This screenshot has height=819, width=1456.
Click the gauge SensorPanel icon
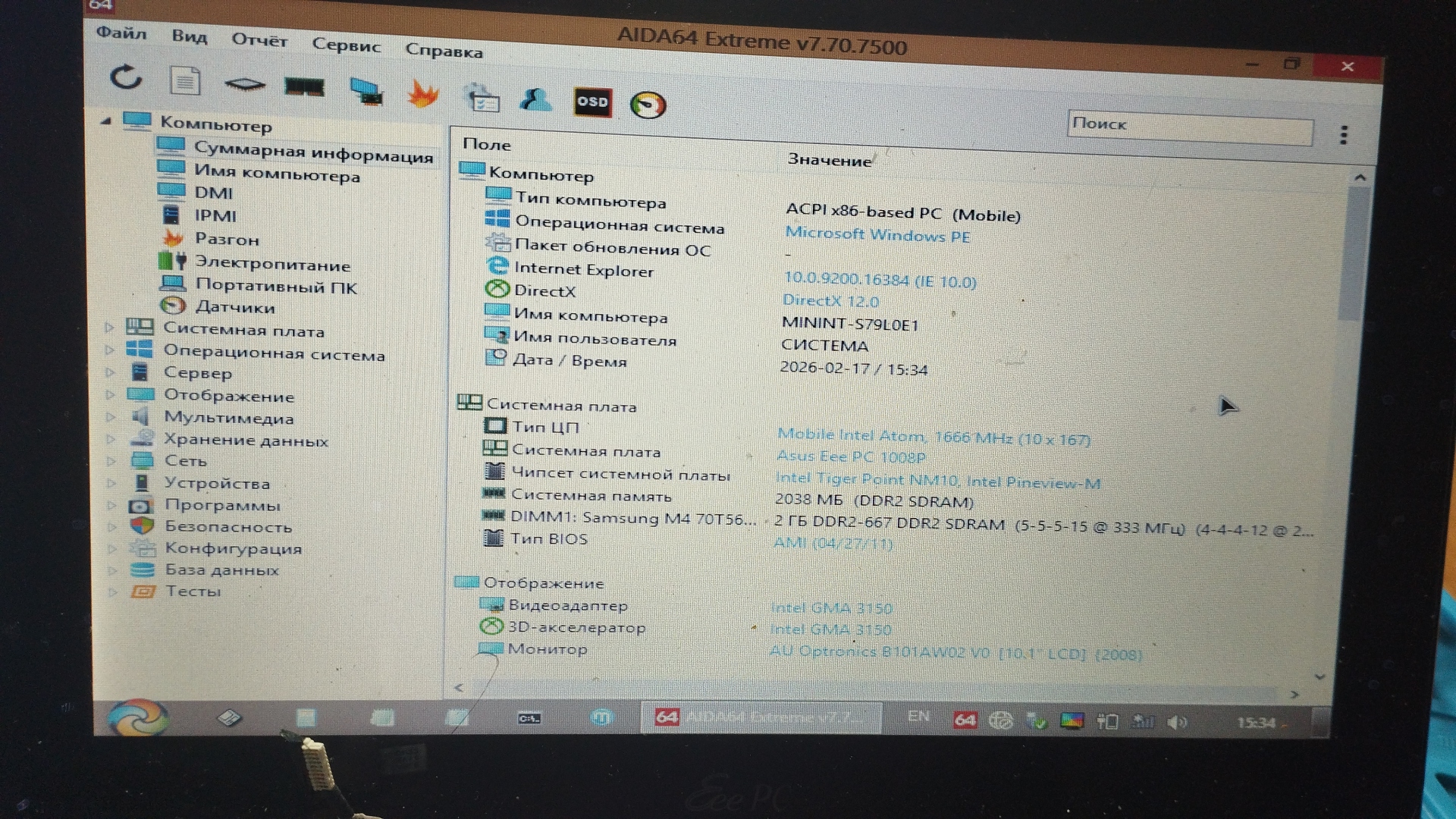pyautogui.click(x=648, y=105)
